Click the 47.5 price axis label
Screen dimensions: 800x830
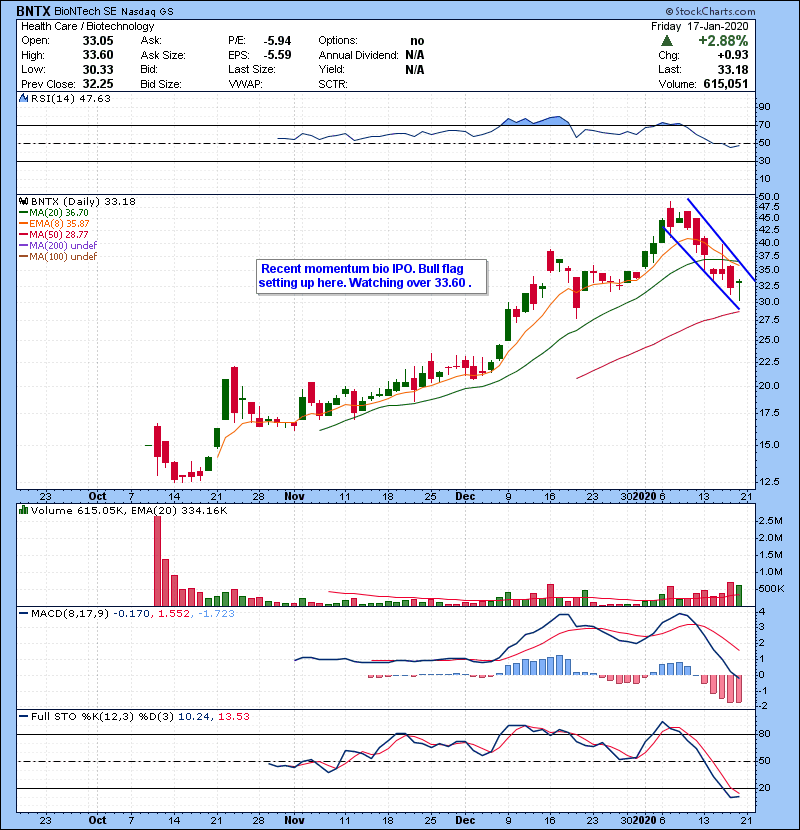(x=768, y=206)
